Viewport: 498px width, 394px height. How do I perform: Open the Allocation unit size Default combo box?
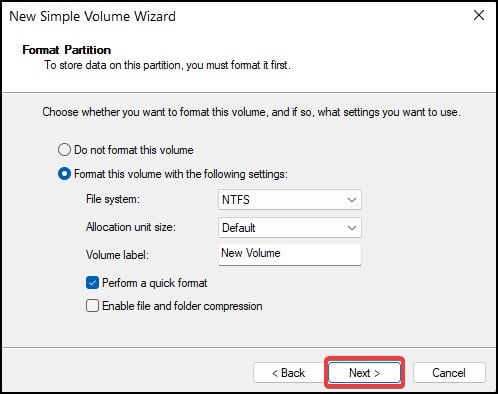click(290, 228)
